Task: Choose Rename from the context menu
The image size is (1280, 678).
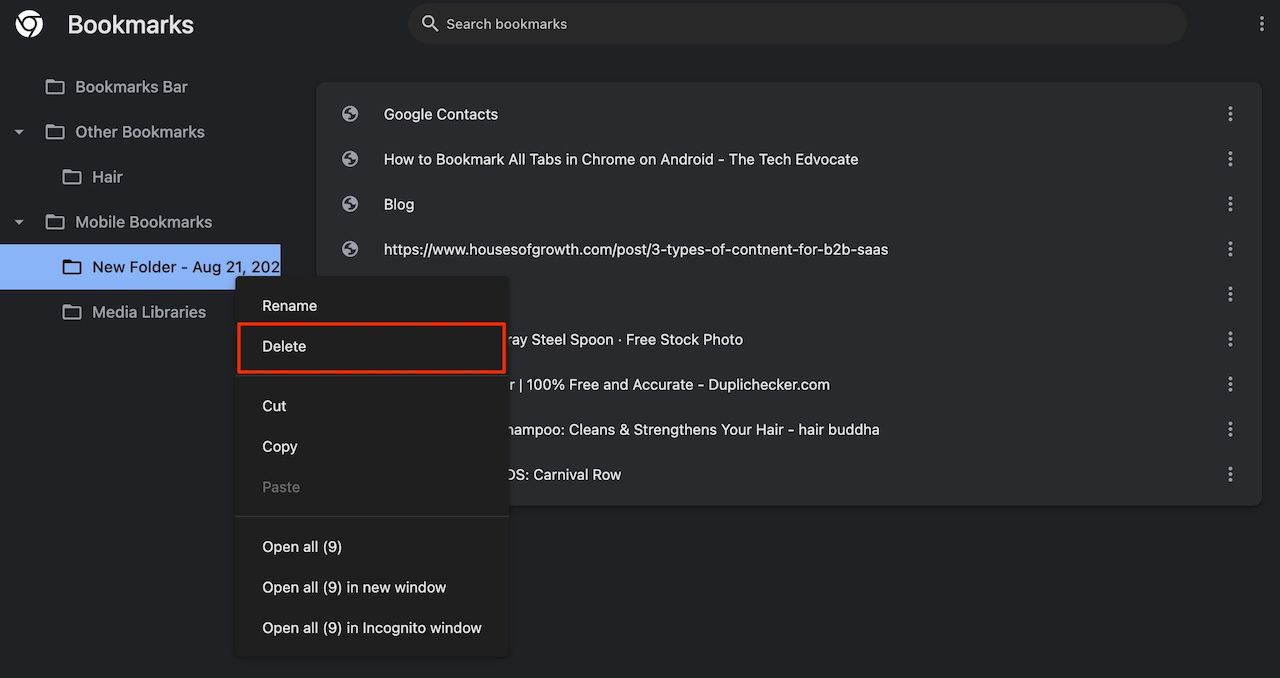Action: point(289,305)
